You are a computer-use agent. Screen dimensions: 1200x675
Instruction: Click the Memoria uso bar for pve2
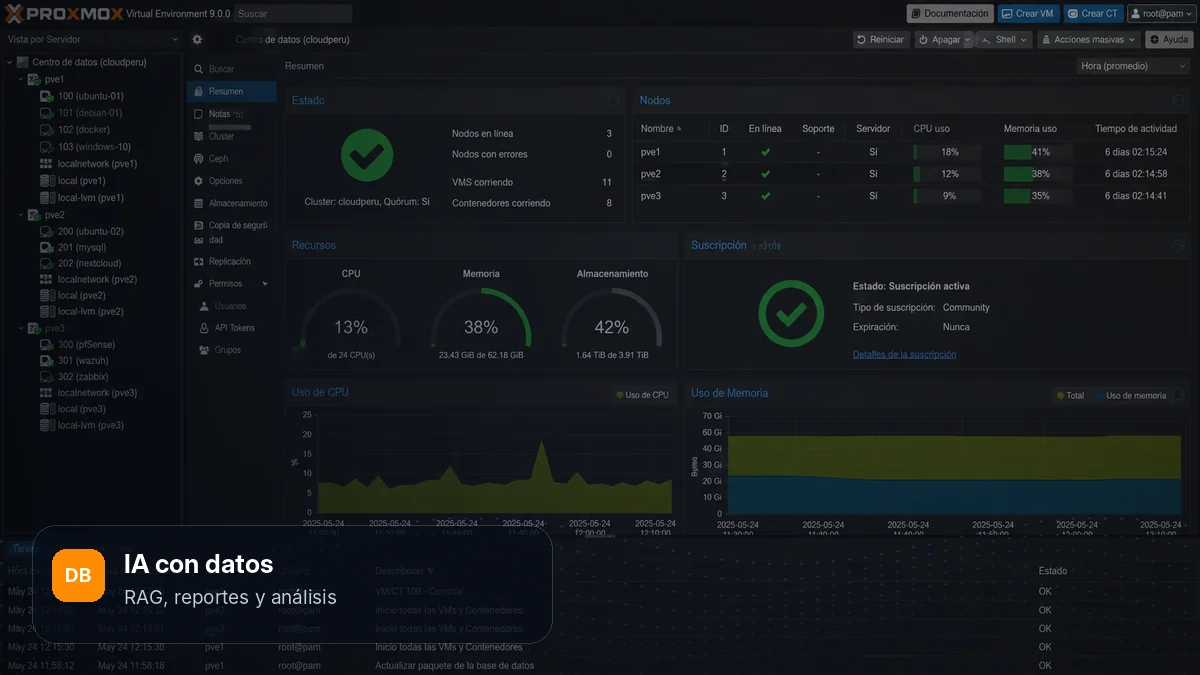point(1038,174)
